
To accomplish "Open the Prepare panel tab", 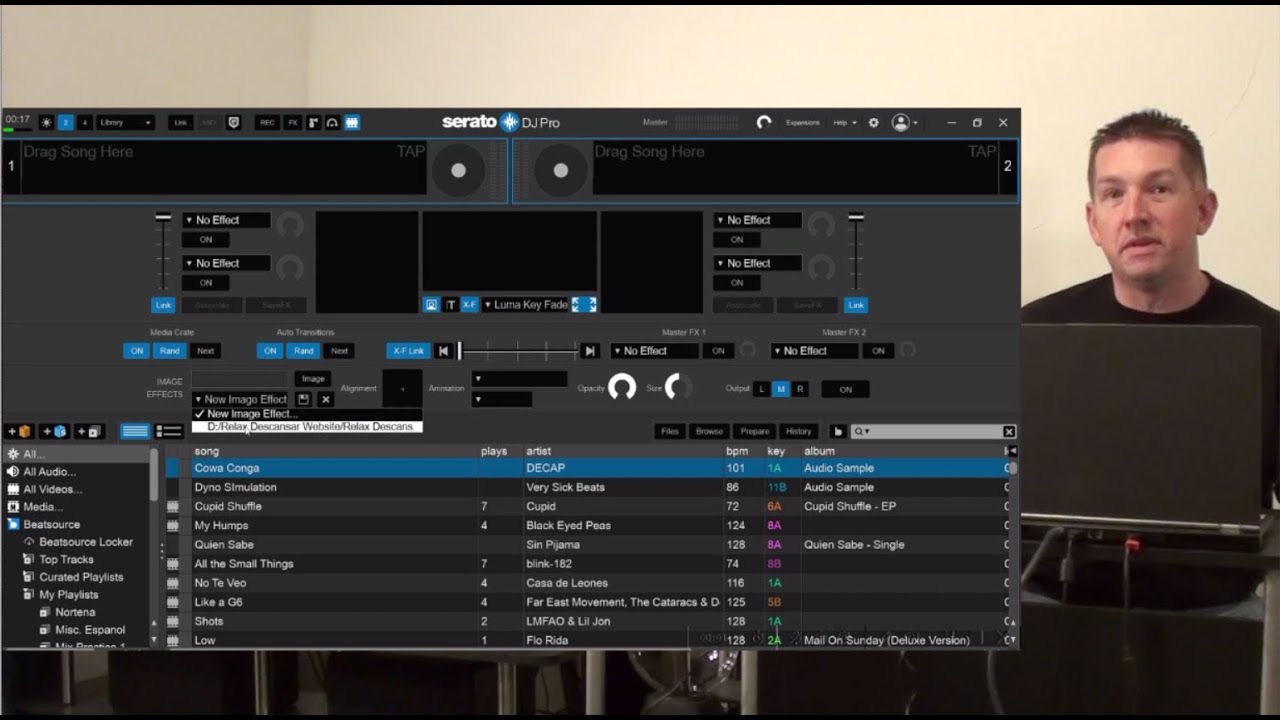I will pyautogui.click(x=754, y=432).
